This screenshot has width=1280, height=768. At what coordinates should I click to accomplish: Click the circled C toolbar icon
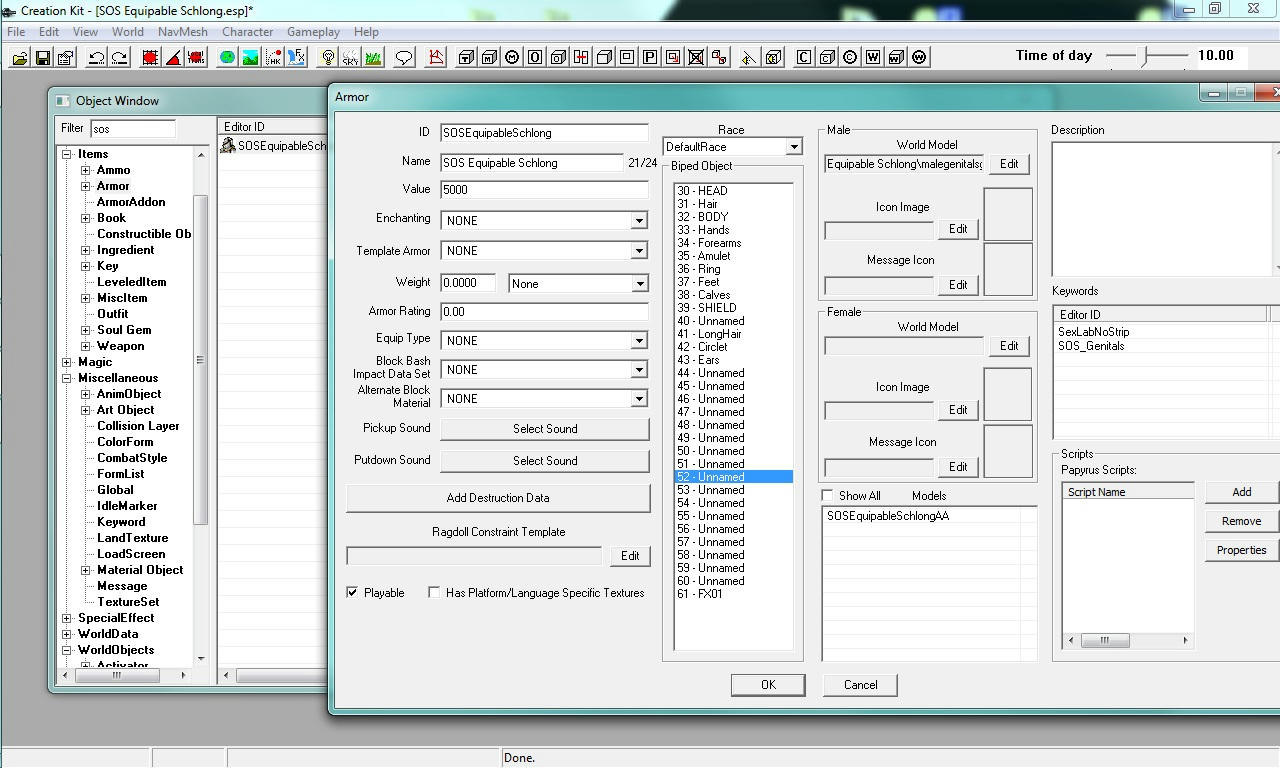pos(850,57)
